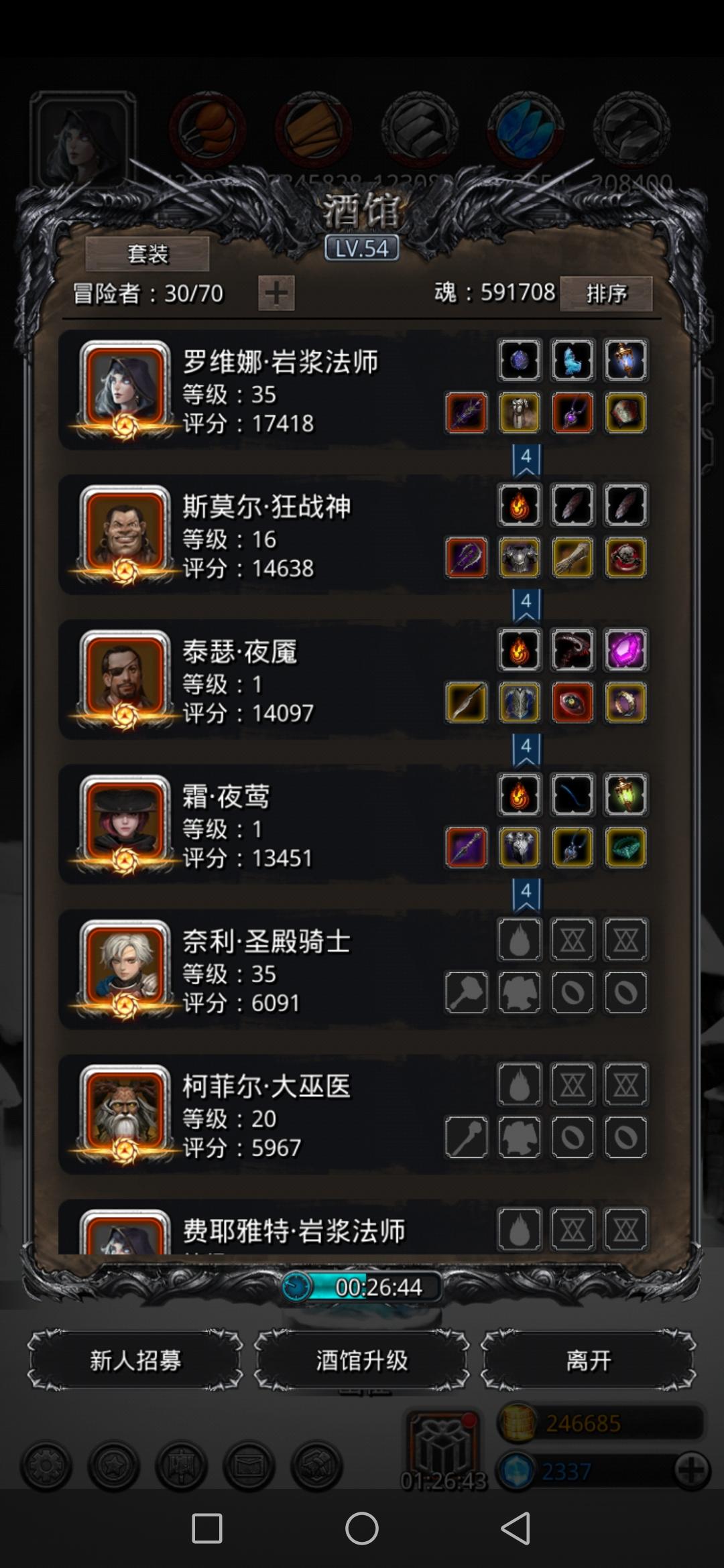Viewport: 724px width, 1568px height.
Task: Select the green lantern item of 霜·夜莺
Action: pyautogui.click(x=625, y=795)
